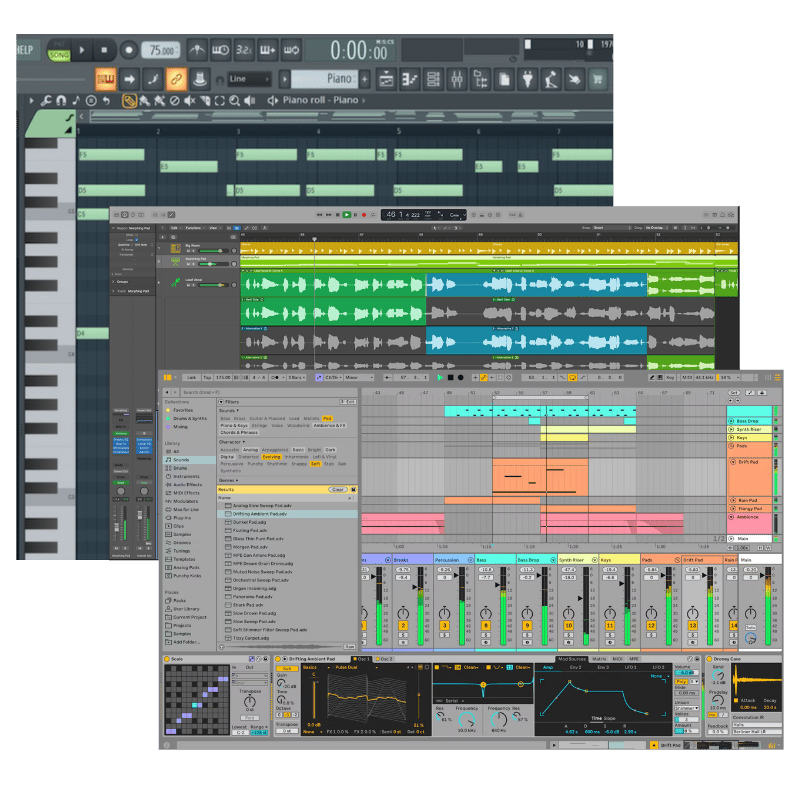The width and height of the screenshot is (800, 800).
Task: Open the FL Studio Piano pattern selector
Action: click(323, 79)
